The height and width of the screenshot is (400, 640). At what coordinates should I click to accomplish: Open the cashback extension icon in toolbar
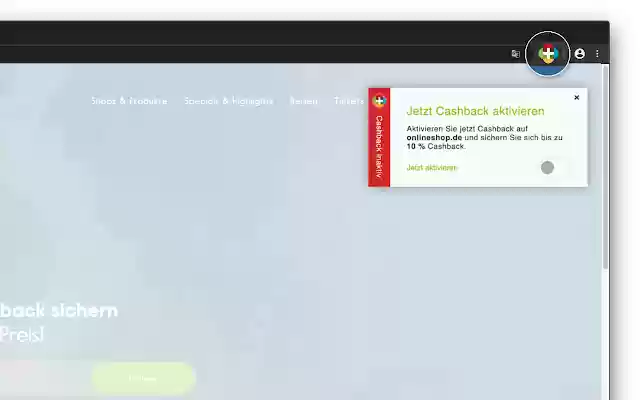click(x=547, y=53)
